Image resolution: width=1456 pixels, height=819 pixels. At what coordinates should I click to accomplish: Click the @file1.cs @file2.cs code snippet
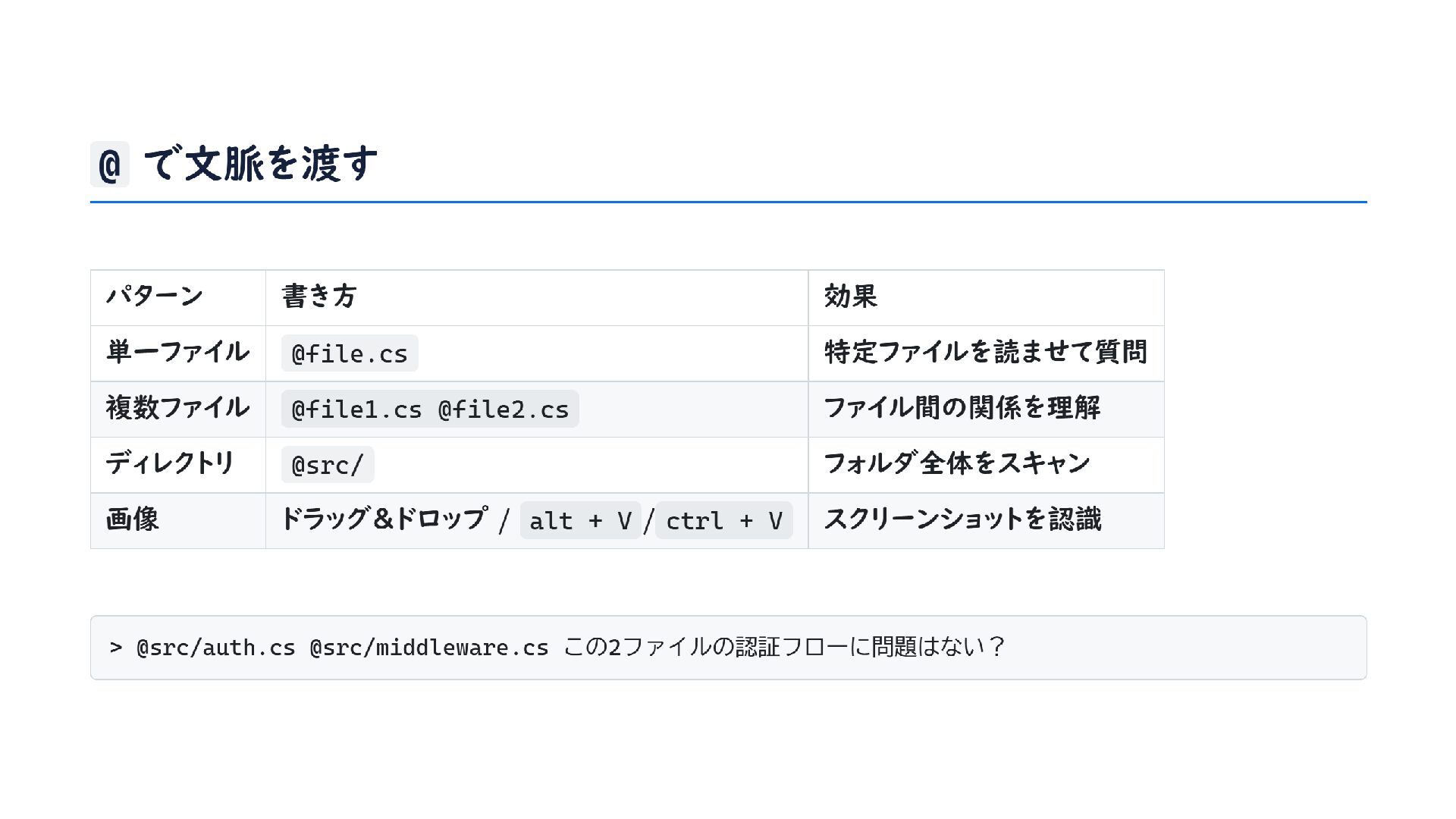click(430, 409)
